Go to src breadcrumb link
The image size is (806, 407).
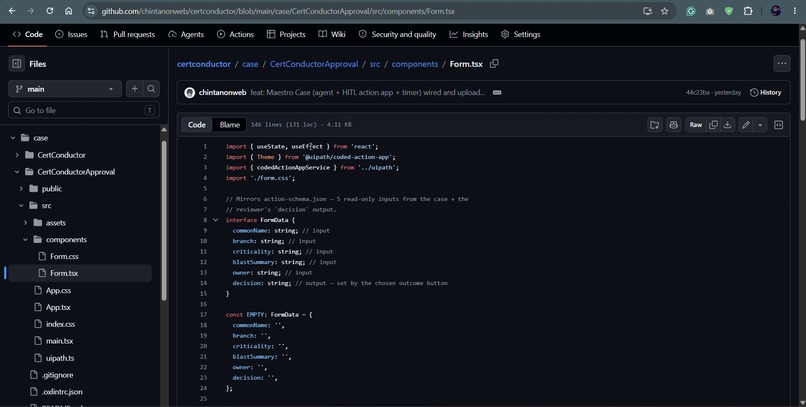pyautogui.click(x=375, y=64)
